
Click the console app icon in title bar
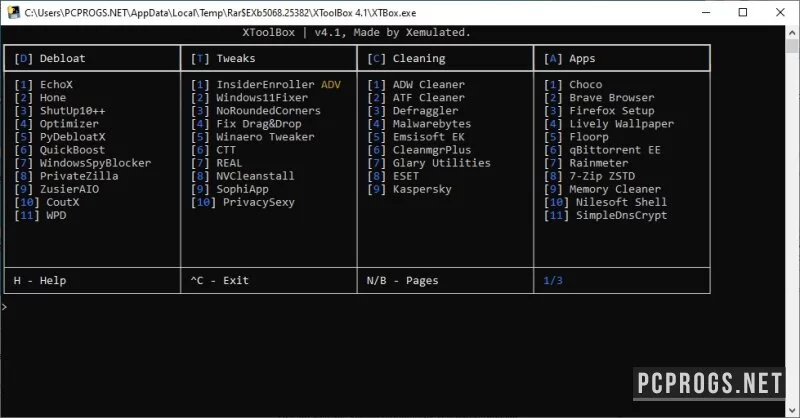14,12
